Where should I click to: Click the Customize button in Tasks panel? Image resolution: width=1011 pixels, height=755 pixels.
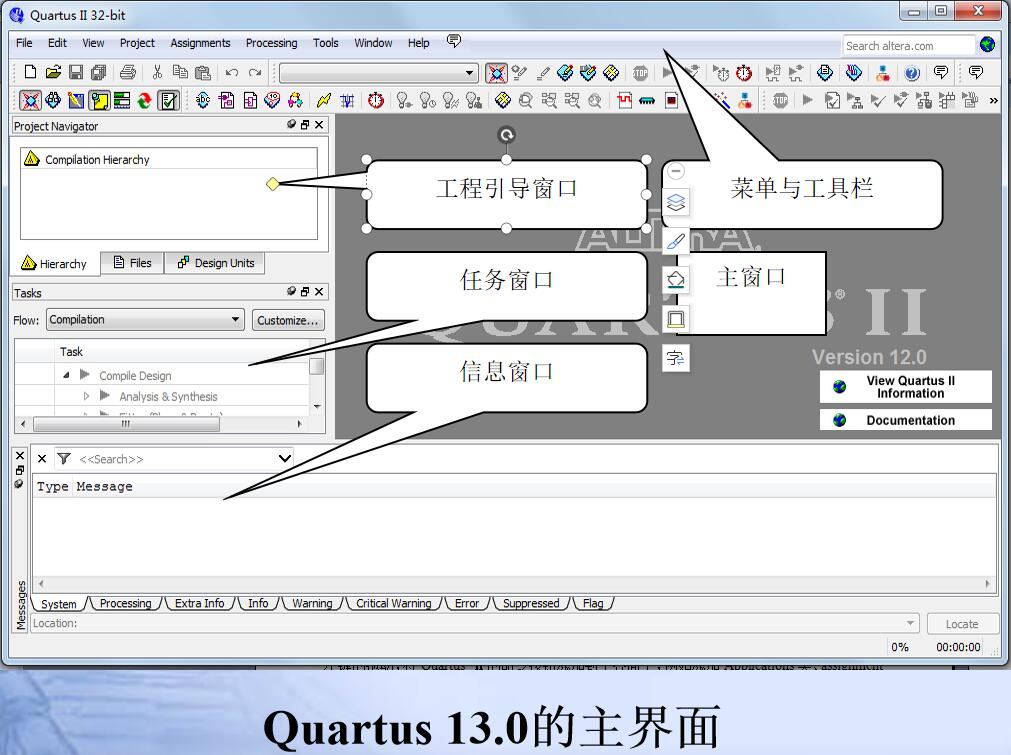[288, 318]
